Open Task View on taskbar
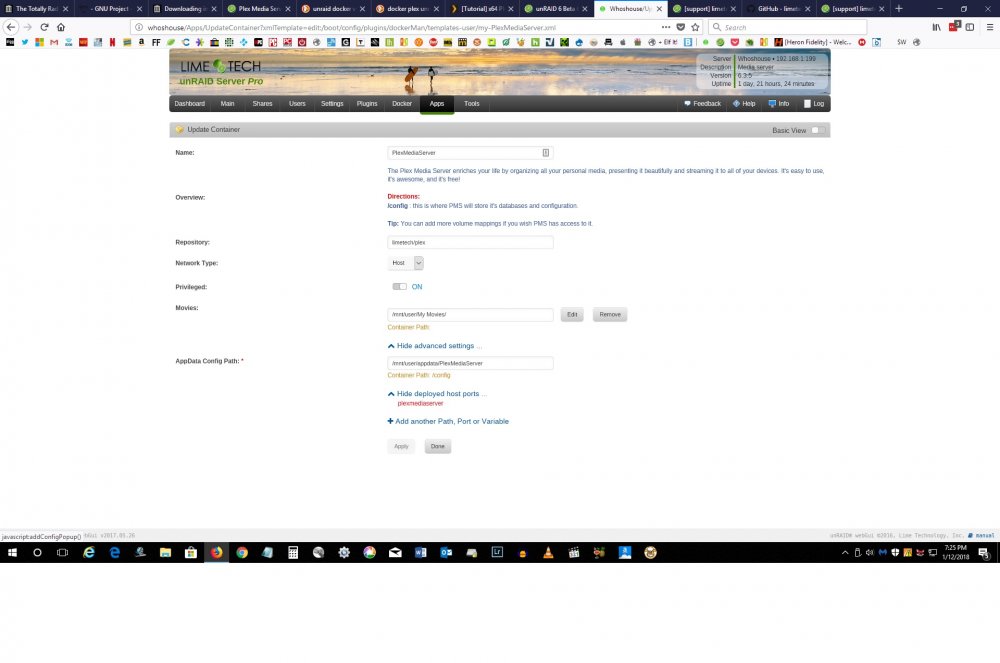Image resolution: width=1000 pixels, height=663 pixels. click(x=62, y=553)
